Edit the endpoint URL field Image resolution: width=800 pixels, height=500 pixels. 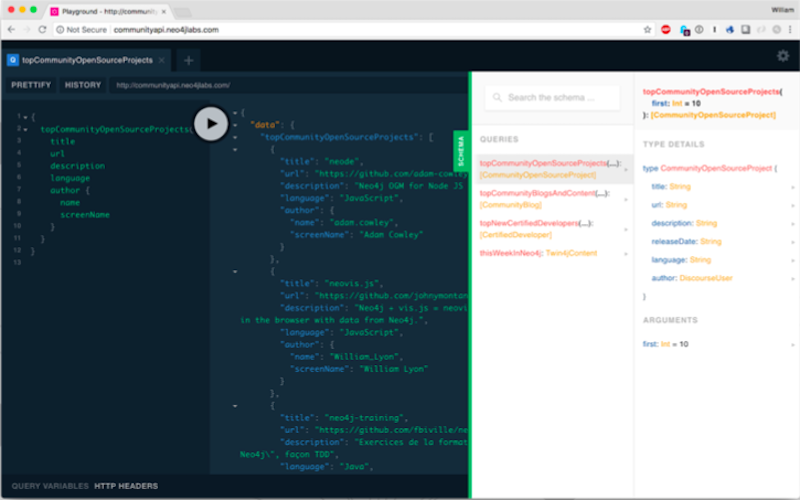[x=288, y=85]
